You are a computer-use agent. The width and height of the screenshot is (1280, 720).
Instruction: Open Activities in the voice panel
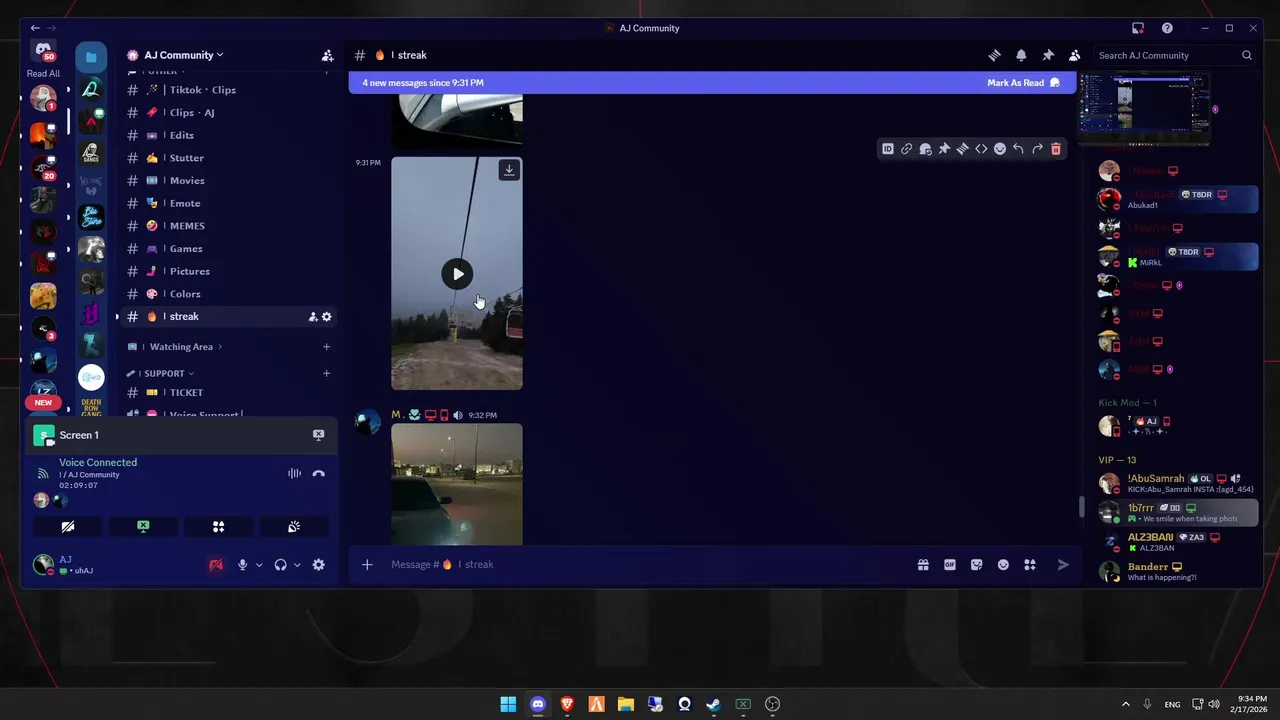pyautogui.click(x=218, y=526)
